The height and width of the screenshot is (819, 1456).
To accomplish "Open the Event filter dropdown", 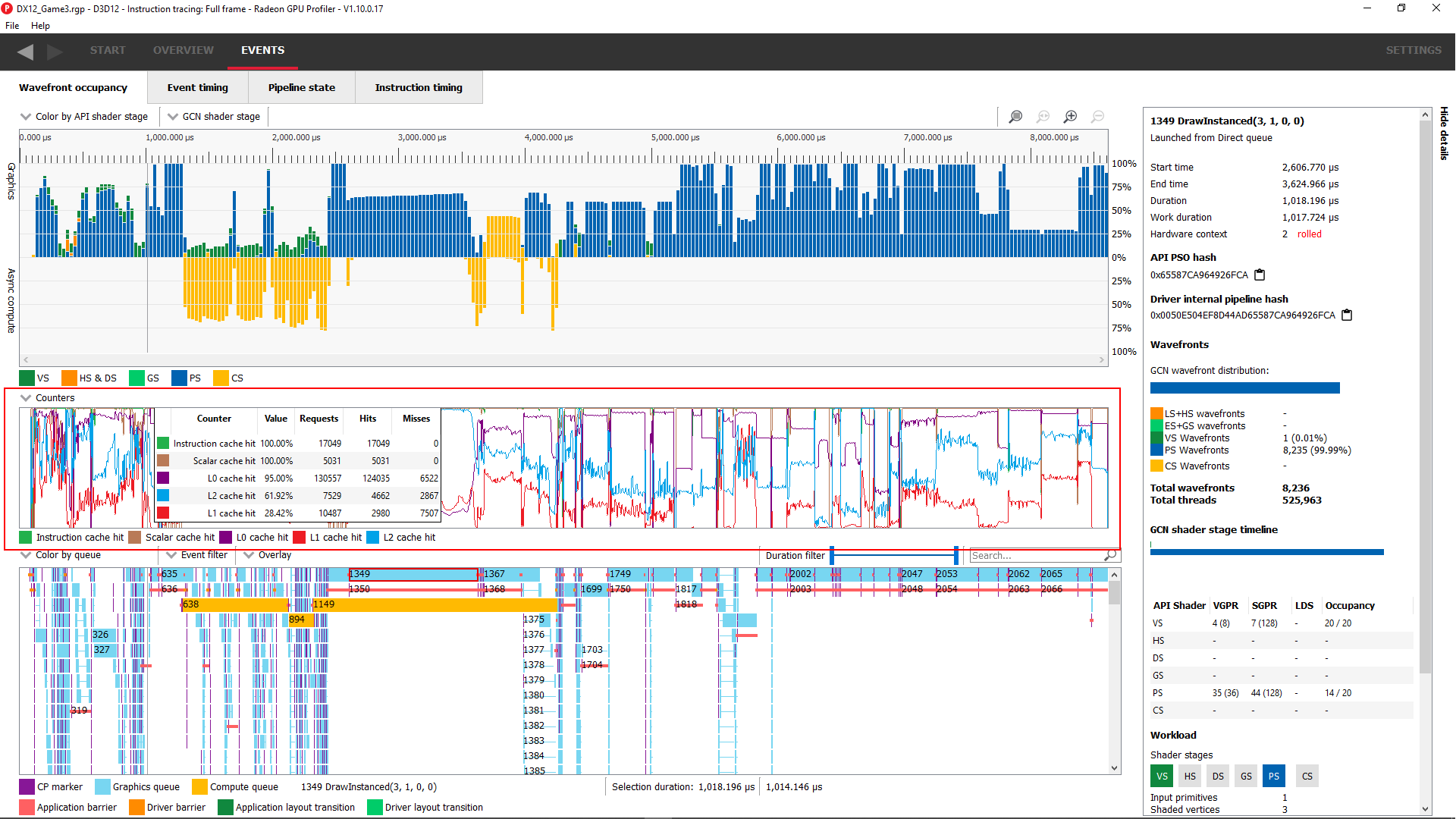I will pyautogui.click(x=197, y=554).
